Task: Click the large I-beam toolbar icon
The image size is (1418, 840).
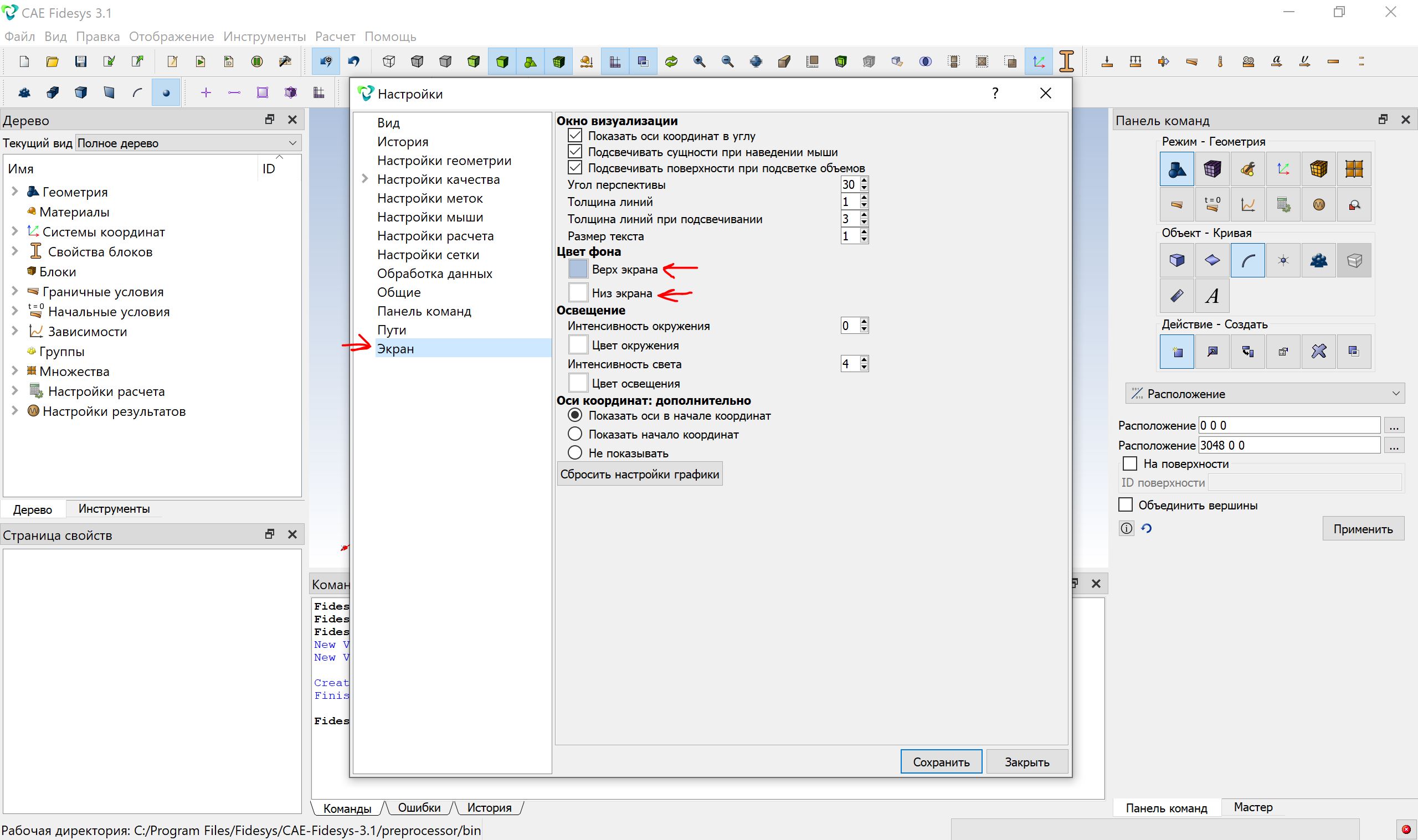Action: pos(1067,61)
